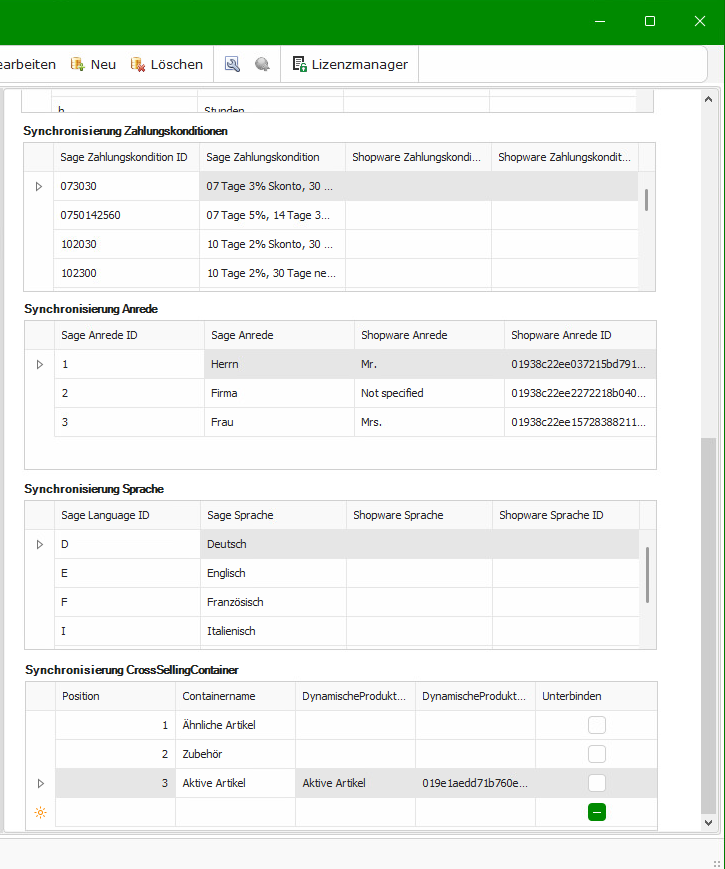Click the Neu toolbar button
This screenshot has height=869, width=725.
click(93, 64)
